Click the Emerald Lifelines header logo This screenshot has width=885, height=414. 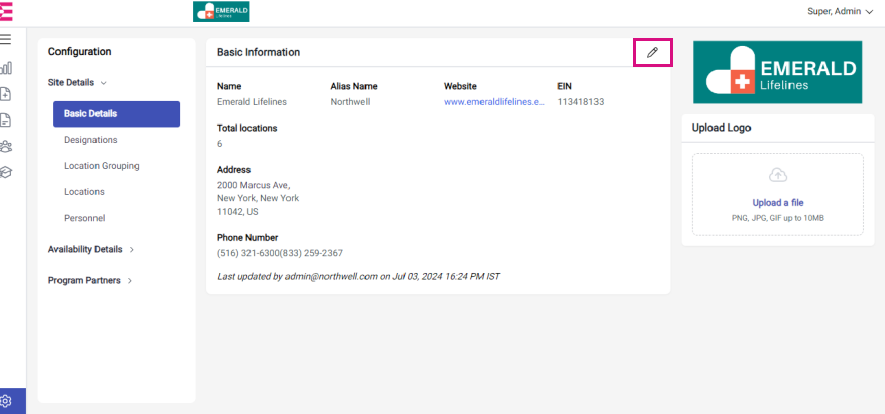tap(221, 12)
